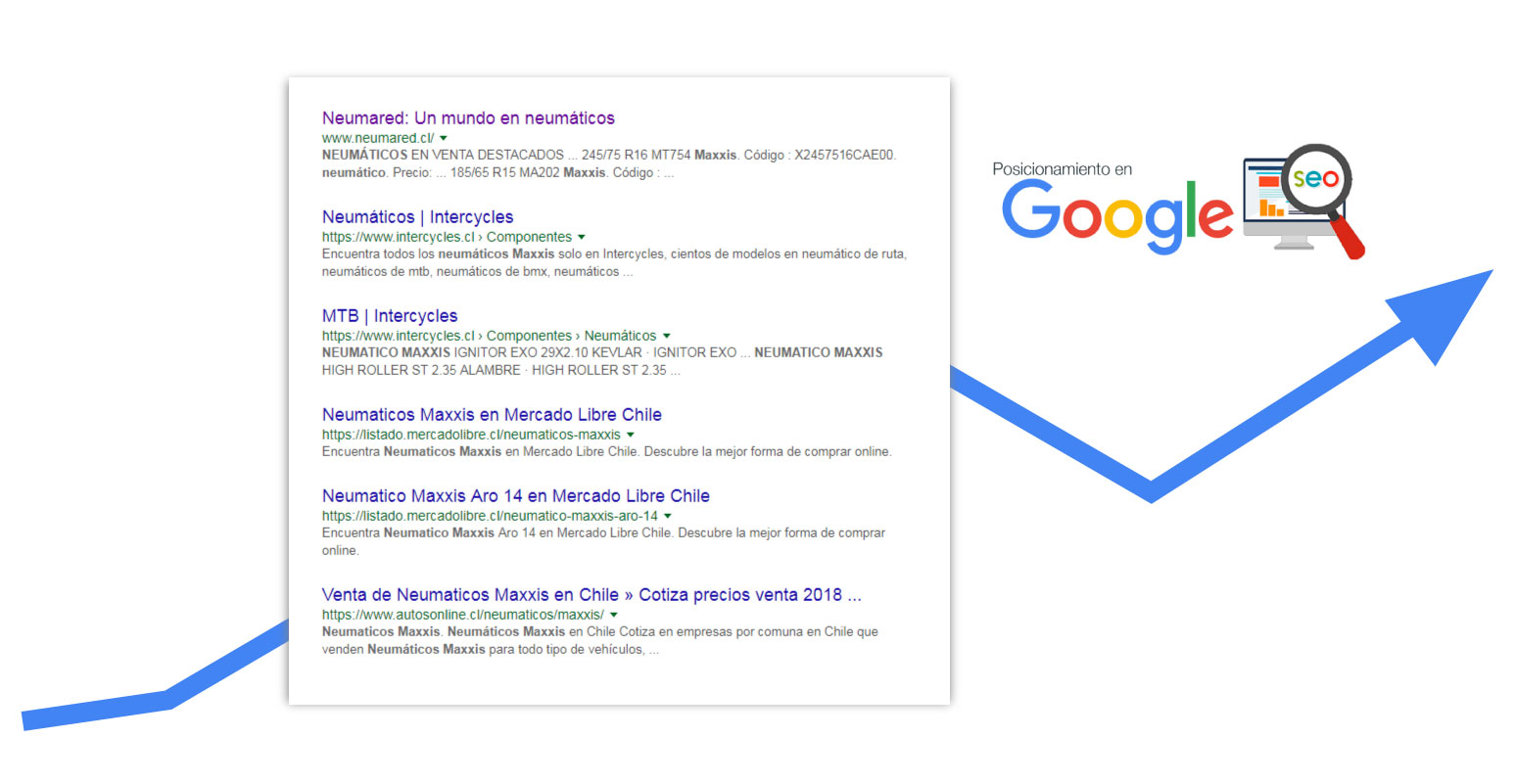Click the Posicionamiento en text above Google
This screenshot has width=1516, height=784.
click(x=1062, y=169)
